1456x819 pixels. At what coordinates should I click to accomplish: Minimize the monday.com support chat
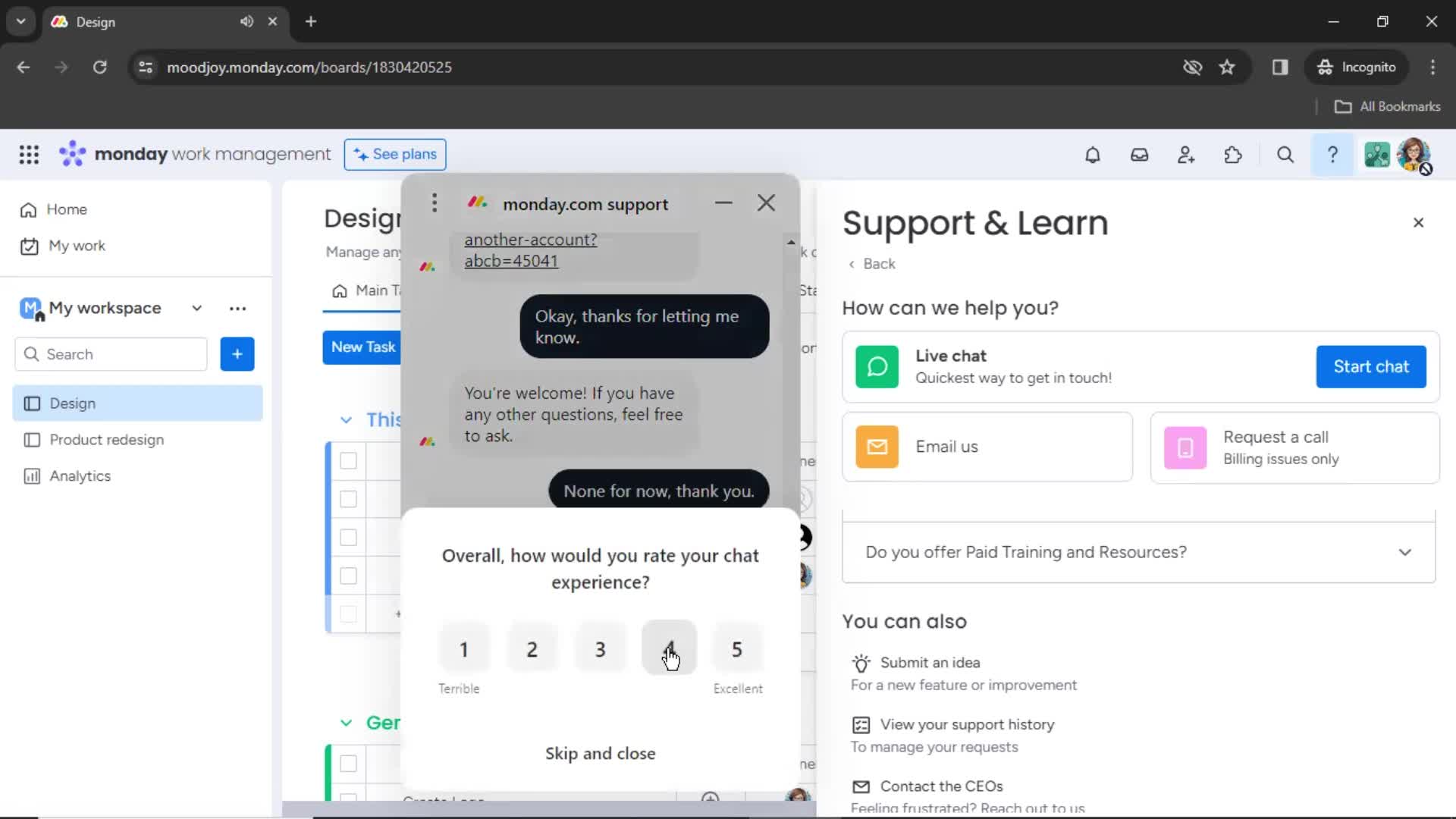click(723, 202)
